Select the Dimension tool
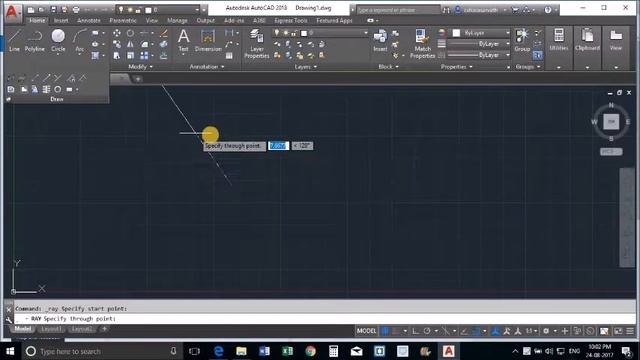 click(208, 40)
